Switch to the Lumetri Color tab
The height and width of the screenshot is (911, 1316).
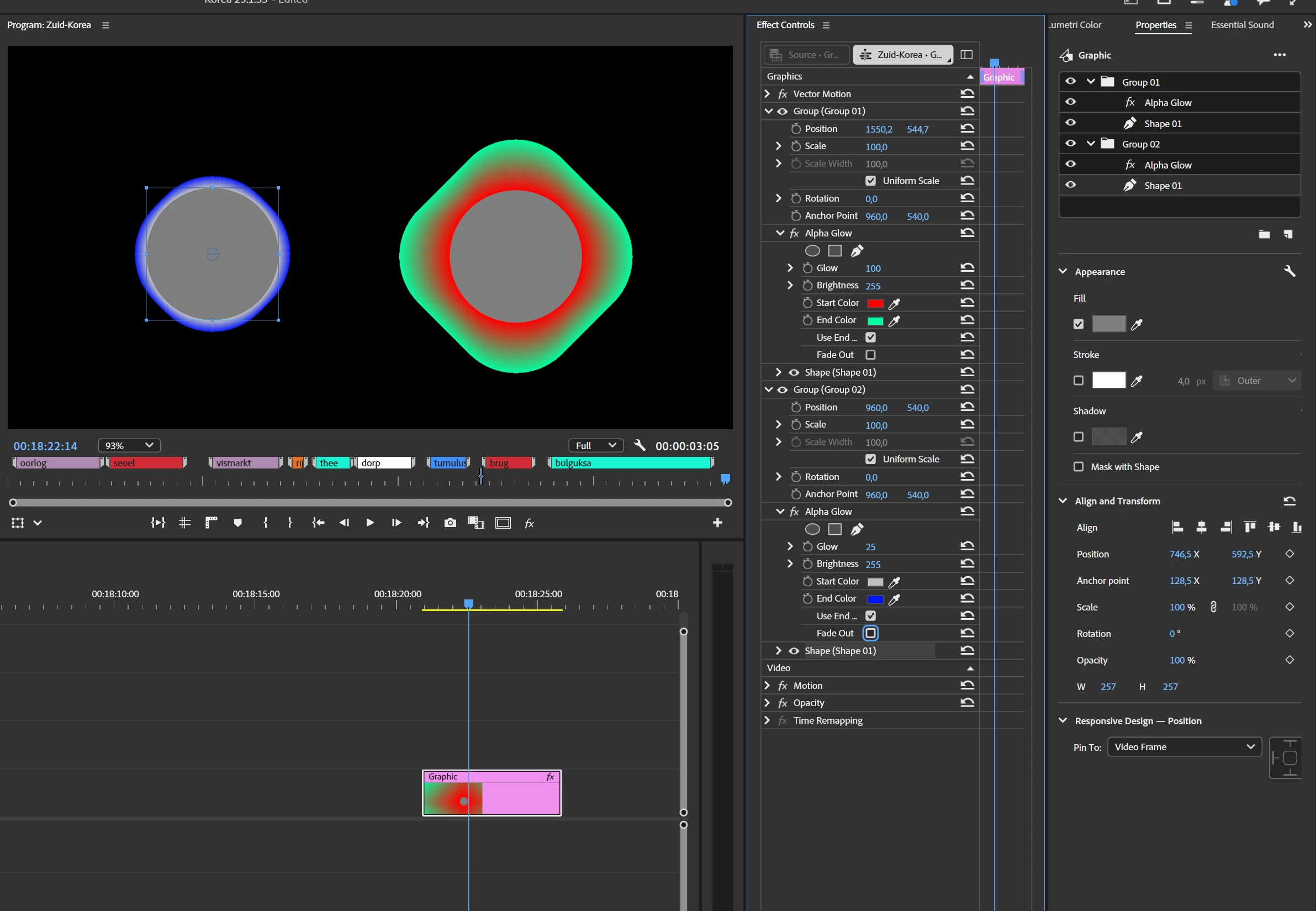1075,25
